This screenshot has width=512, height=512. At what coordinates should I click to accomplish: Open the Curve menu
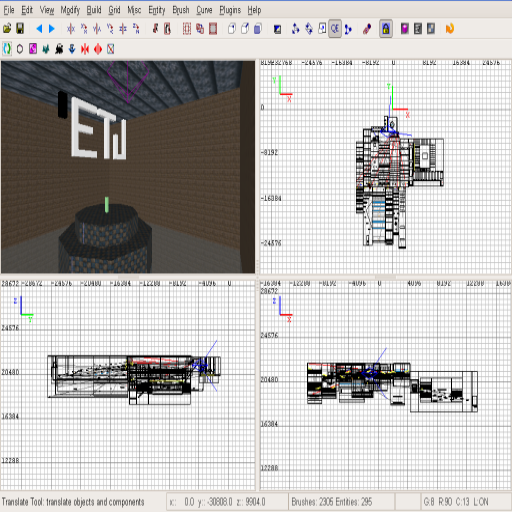[x=204, y=10]
